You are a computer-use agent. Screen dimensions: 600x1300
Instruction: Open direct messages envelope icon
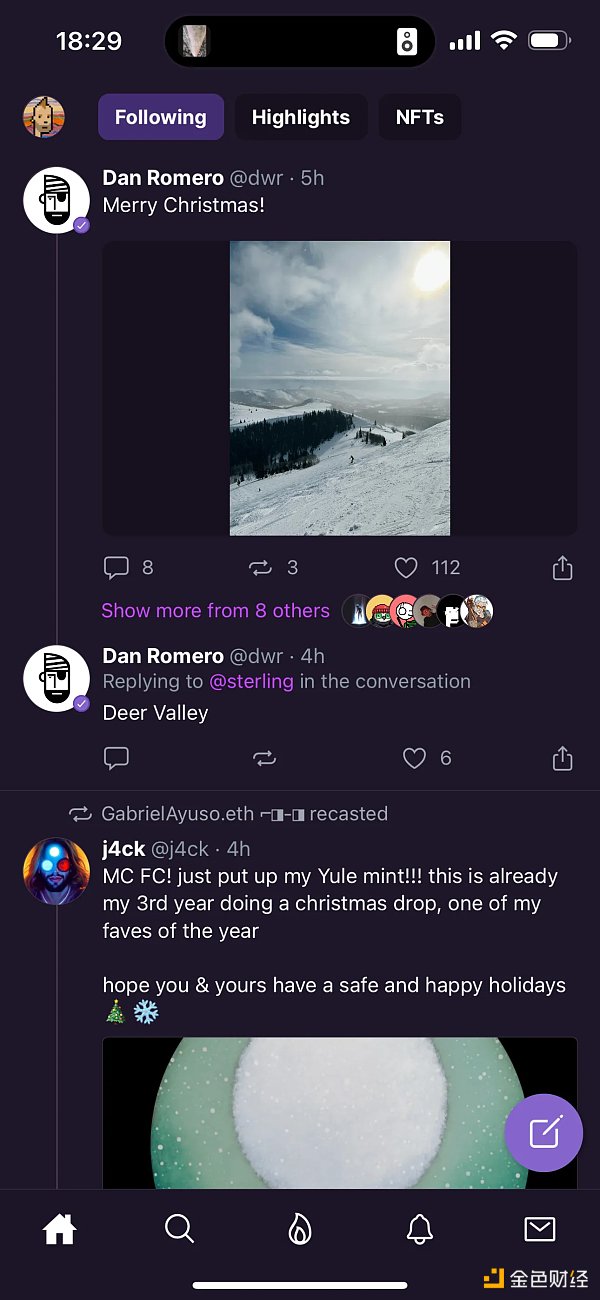540,1229
